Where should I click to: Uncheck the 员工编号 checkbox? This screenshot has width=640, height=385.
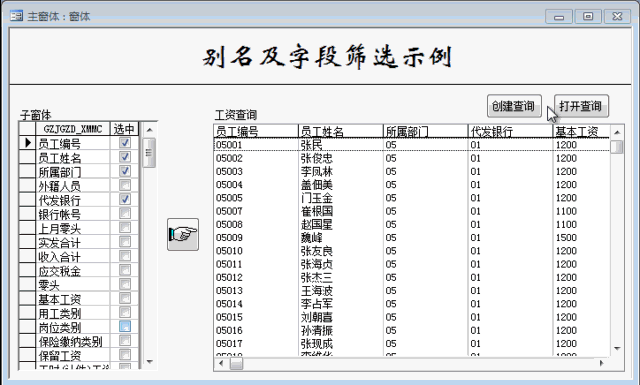pyautogui.click(x=125, y=143)
